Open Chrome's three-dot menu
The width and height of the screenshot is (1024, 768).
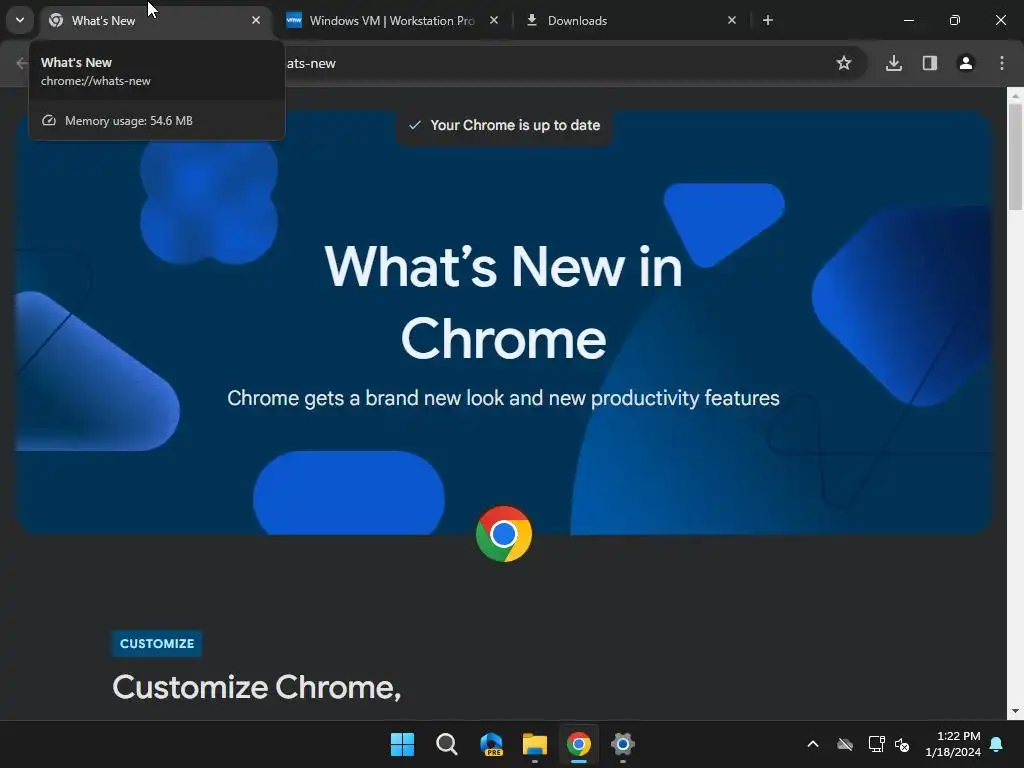click(1002, 63)
